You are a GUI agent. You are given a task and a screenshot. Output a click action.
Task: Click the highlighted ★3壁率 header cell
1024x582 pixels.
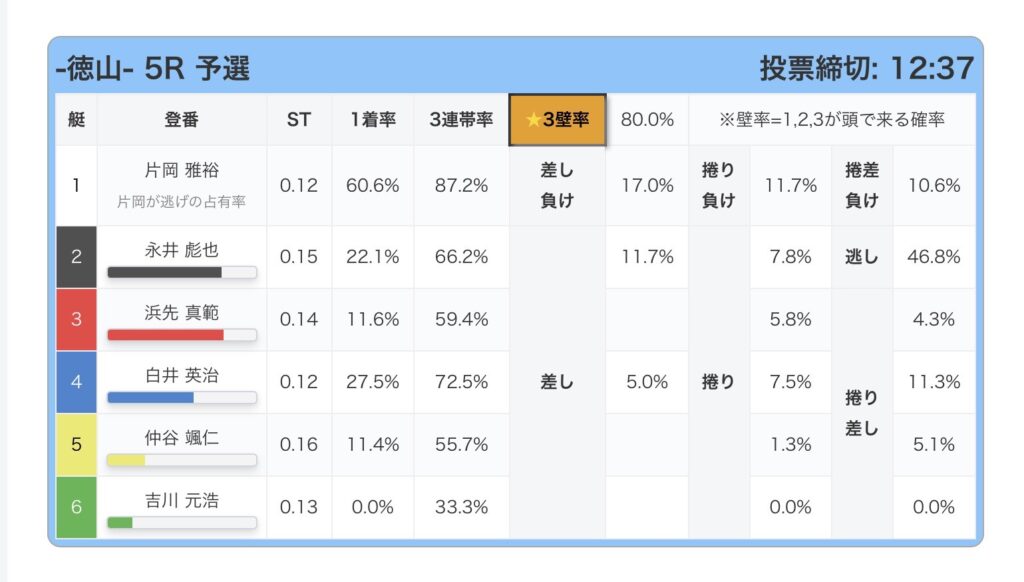click(557, 120)
